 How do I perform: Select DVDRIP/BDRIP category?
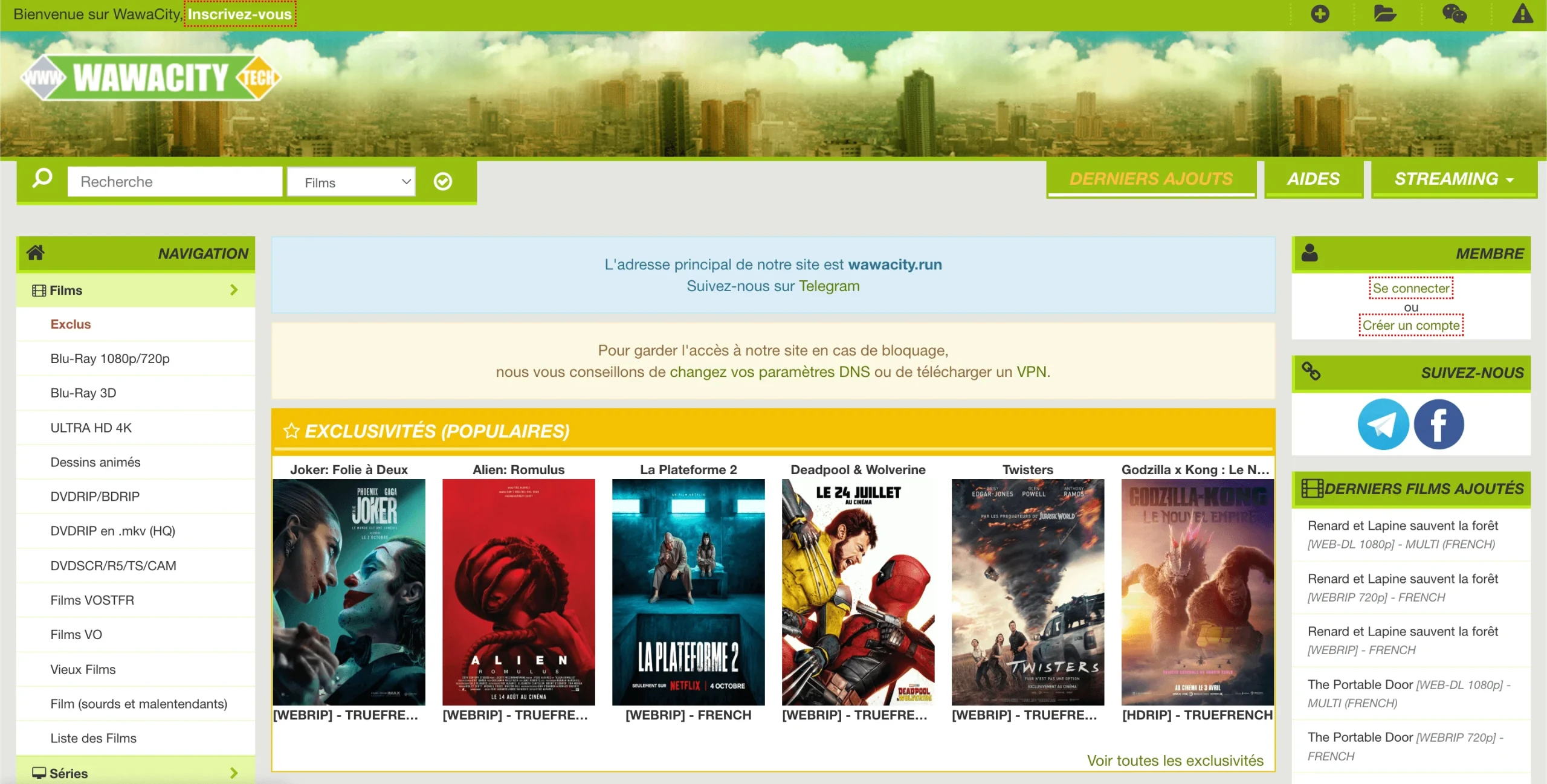pos(95,496)
